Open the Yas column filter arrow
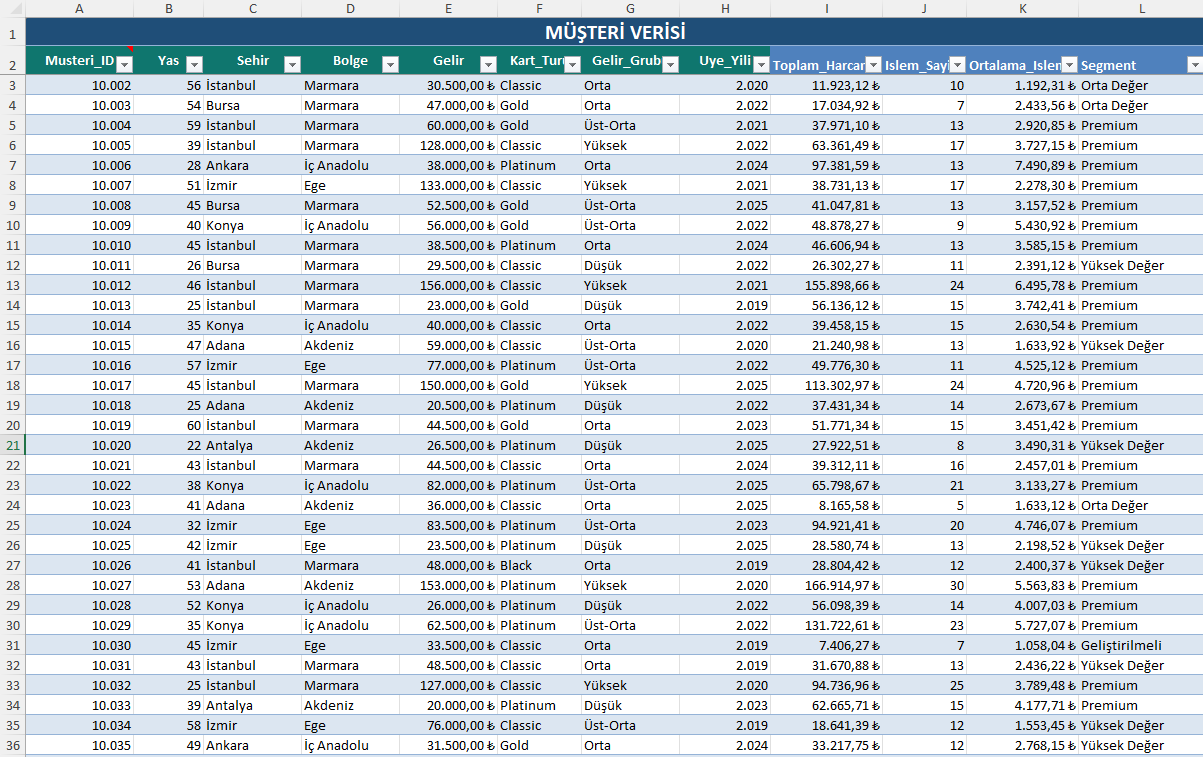Image resolution: width=1203 pixels, height=757 pixels. pos(194,64)
